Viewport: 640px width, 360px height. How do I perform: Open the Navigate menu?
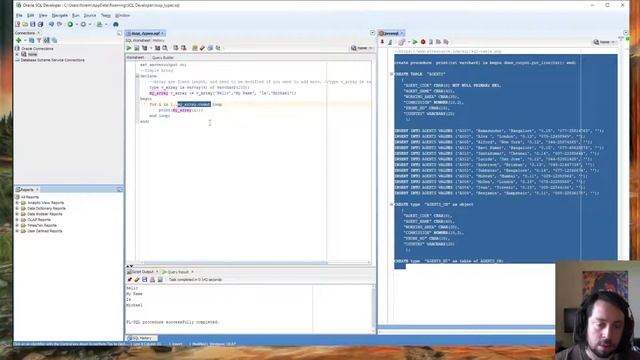[x=60, y=16]
